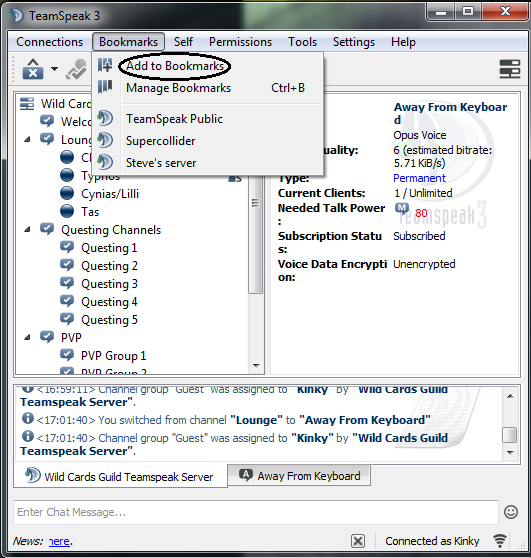
Task: Click the Welcome channel icon
Action: click(47, 121)
